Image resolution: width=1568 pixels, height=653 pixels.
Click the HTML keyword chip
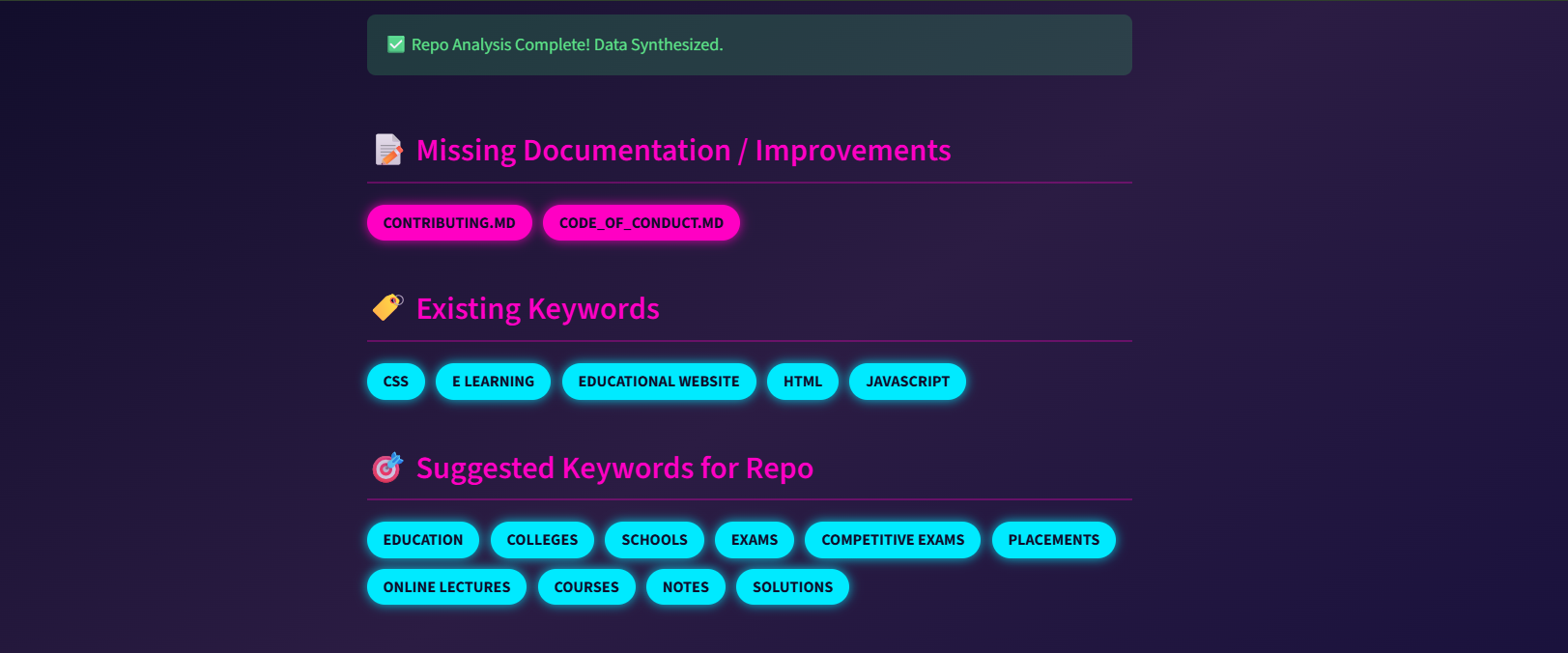click(802, 382)
